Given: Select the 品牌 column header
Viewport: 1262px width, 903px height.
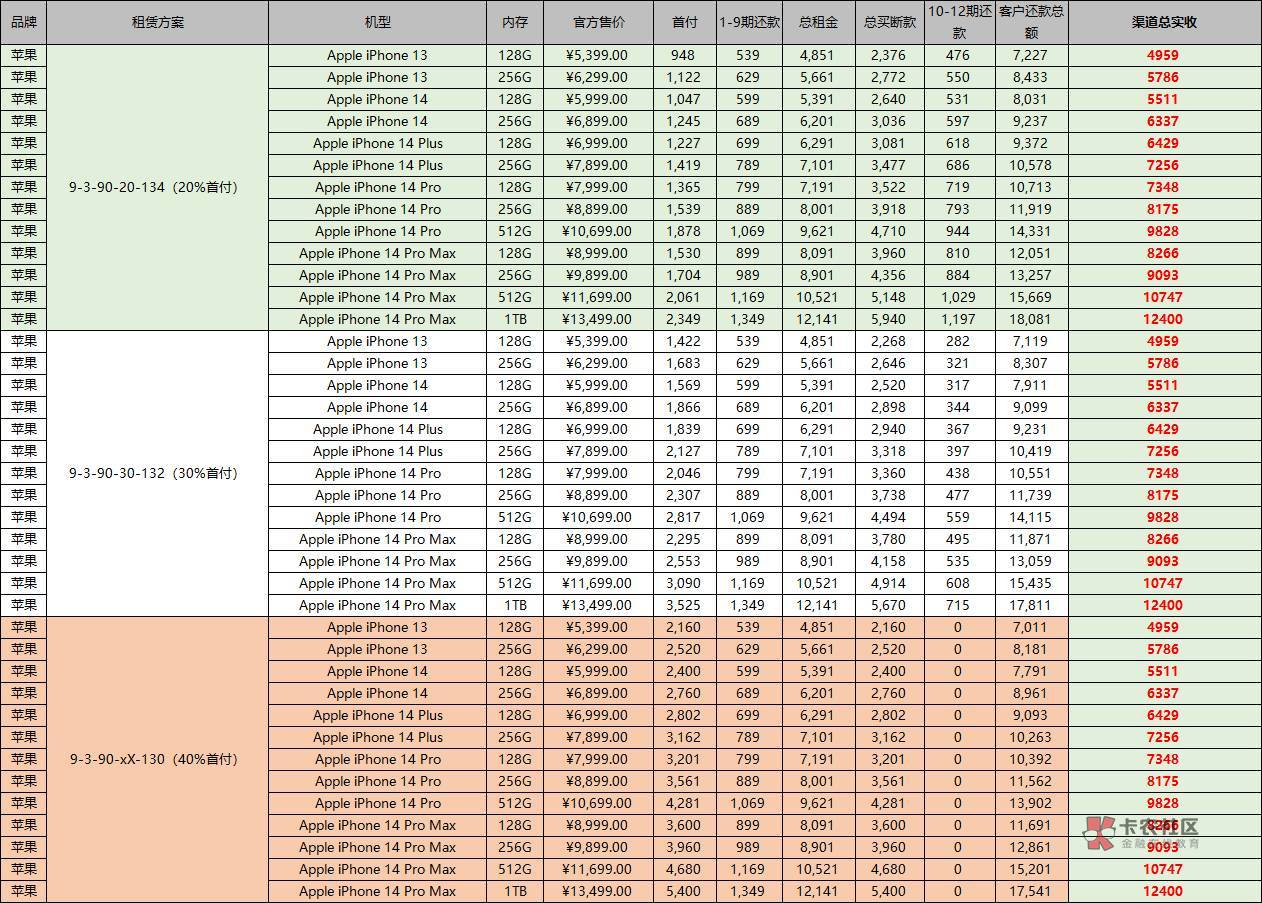Looking at the screenshot, I should (x=23, y=22).
